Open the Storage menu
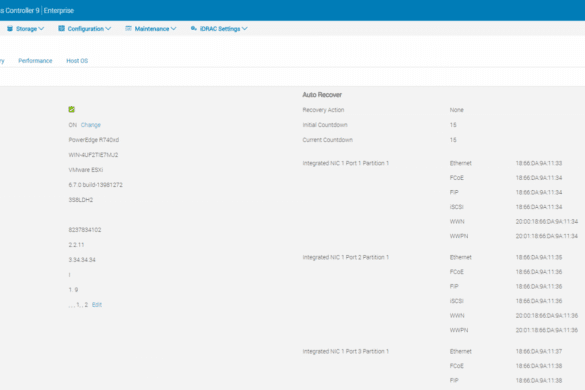 click(x=26, y=29)
